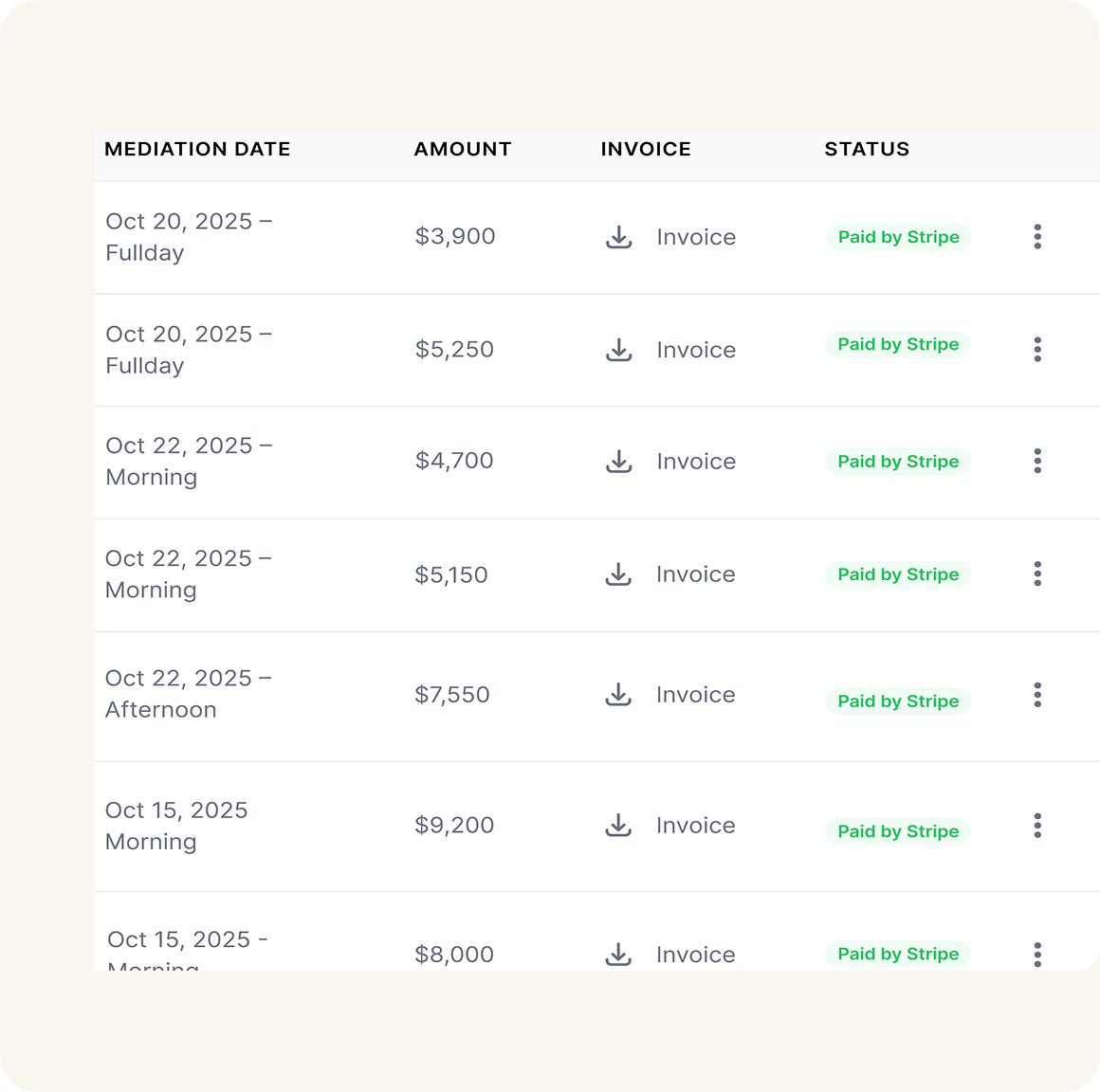Click Invoice link in $9,200 row
1100x1092 pixels.
pyautogui.click(x=695, y=826)
